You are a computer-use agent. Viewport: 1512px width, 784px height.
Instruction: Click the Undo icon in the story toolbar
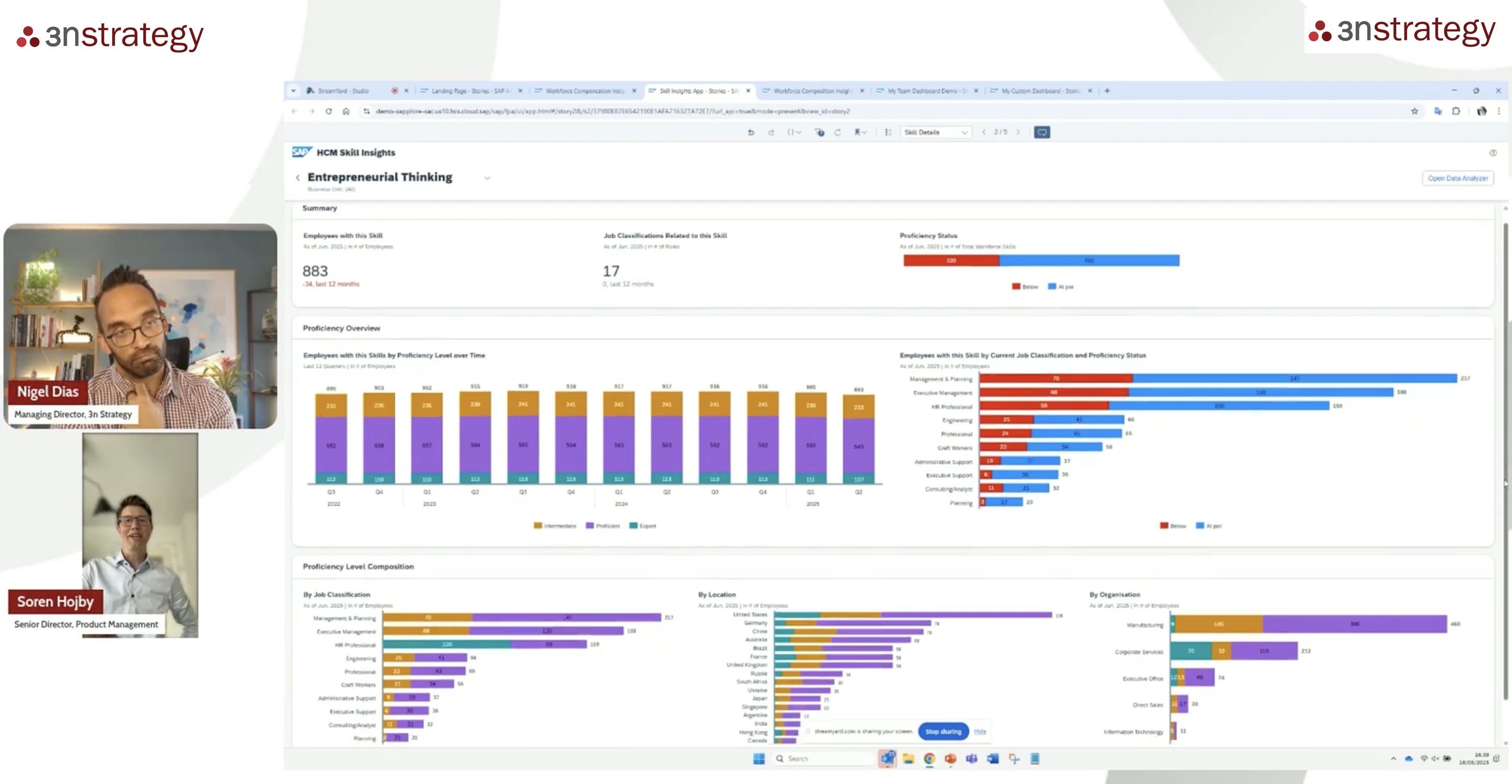click(x=751, y=132)
